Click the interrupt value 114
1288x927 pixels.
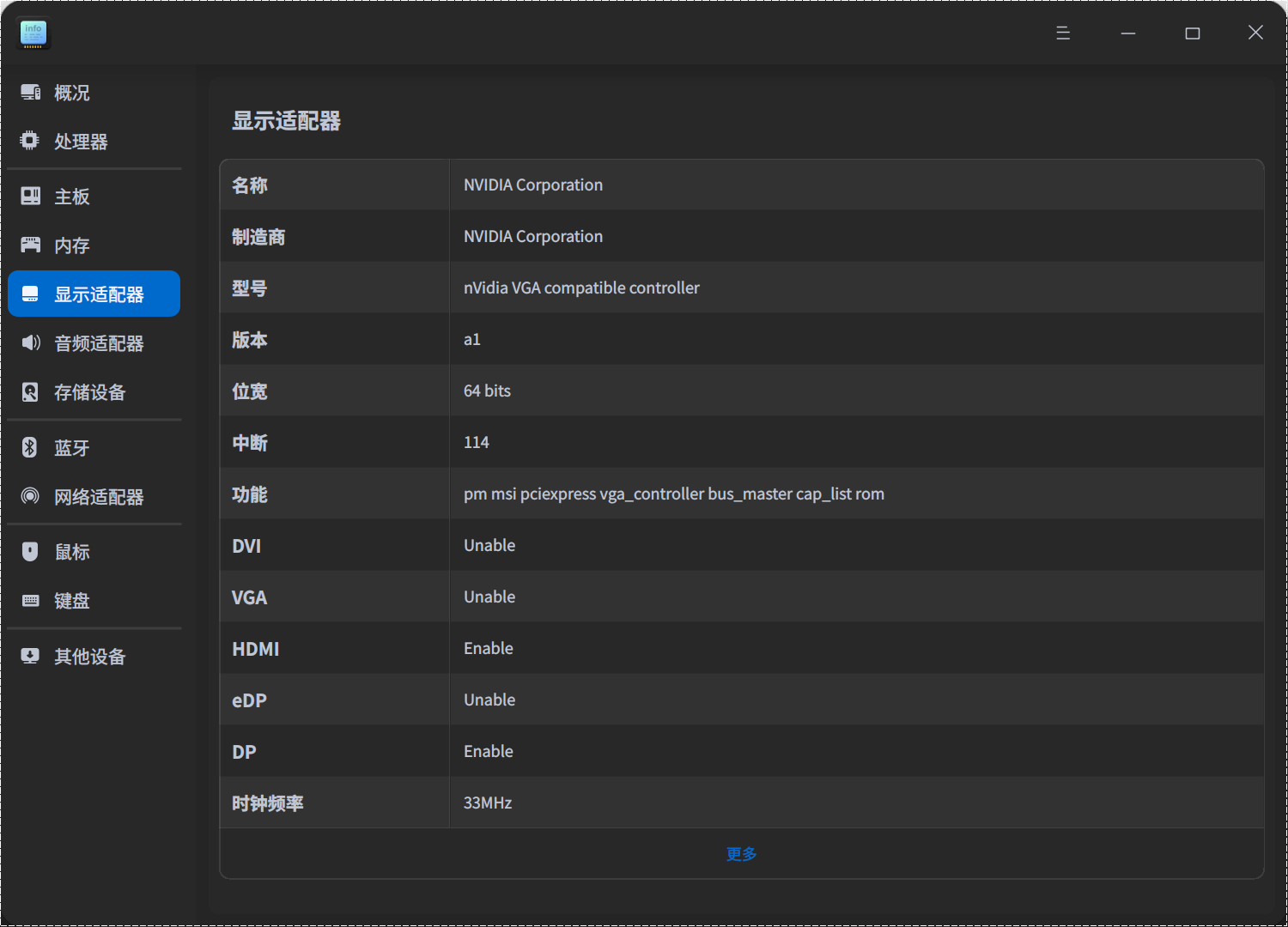click(x=477, y=443)
